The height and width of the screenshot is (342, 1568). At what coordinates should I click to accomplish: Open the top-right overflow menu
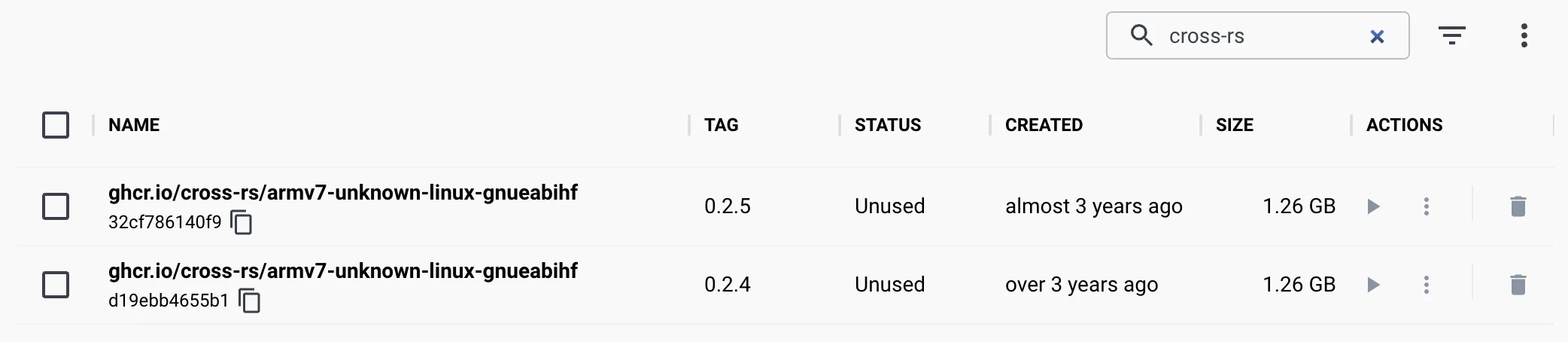(1524, 35)
